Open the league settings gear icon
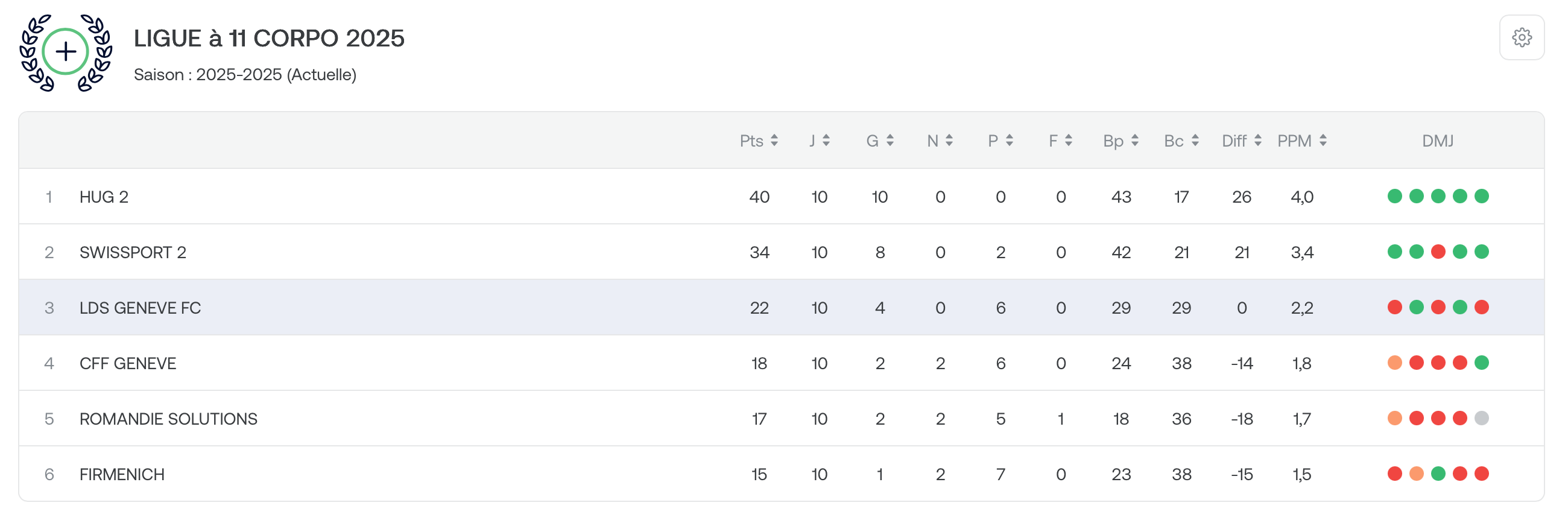Image resolution: width=1568 pixels, height=520 pixels. coord(1521,38)
